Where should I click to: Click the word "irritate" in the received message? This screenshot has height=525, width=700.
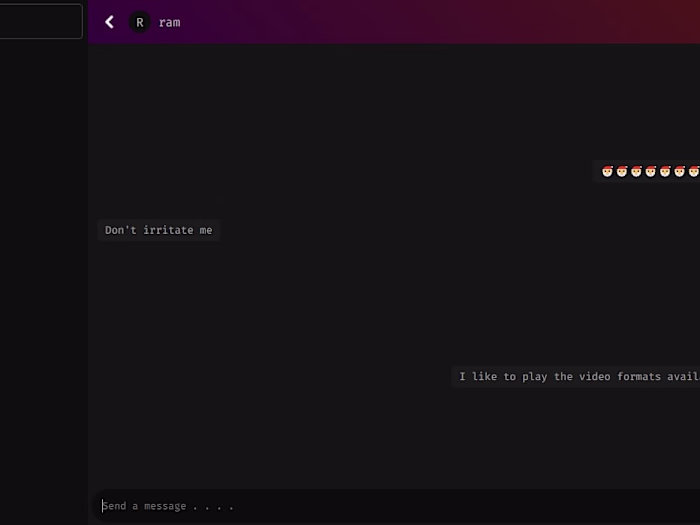tap(168, 230)
